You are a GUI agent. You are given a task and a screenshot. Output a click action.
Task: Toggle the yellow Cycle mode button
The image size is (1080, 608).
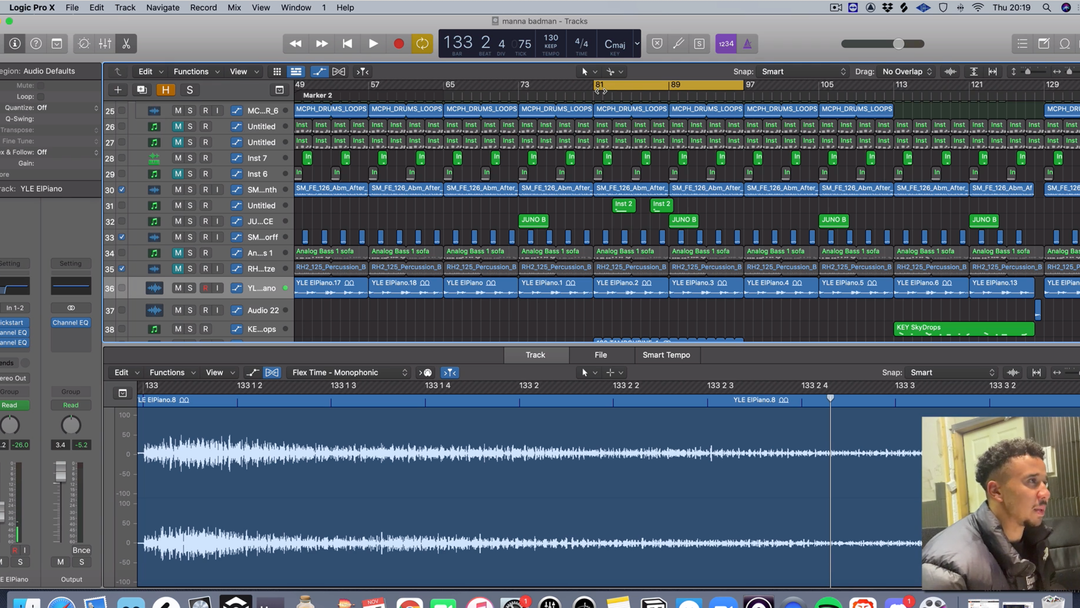[x=422, y=44]
